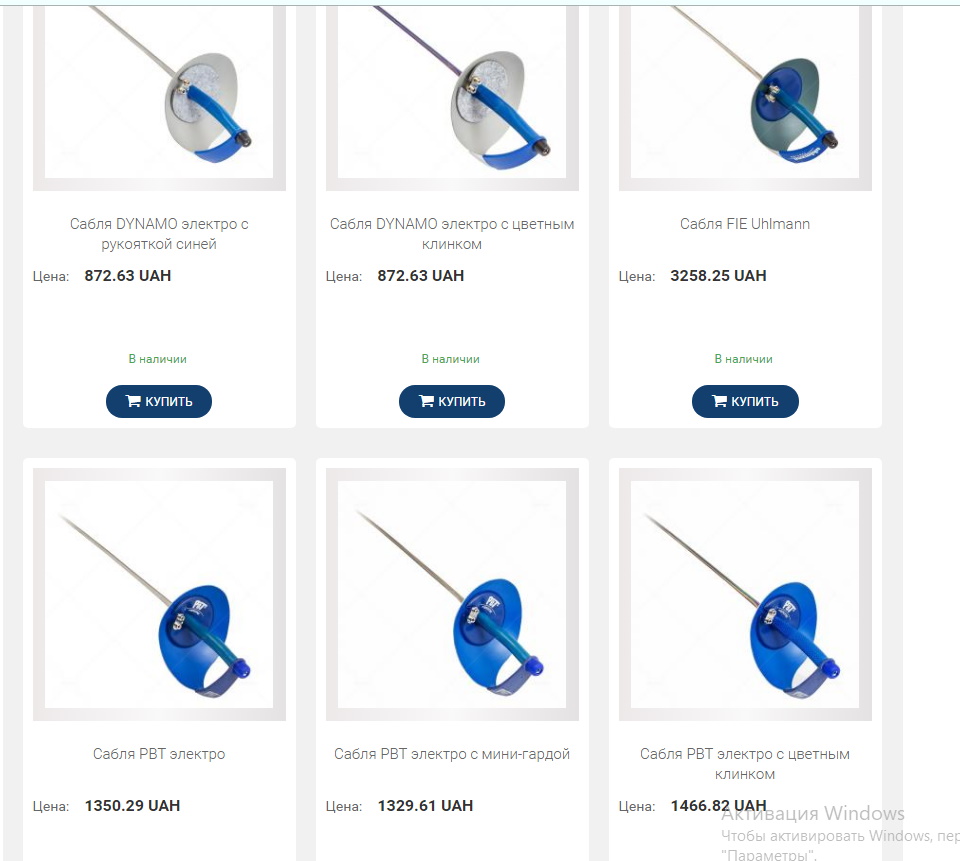The height and width of the screenshot is (861, 960).
Task: Buy the Сабля FIE Uhlmann
Action: pos(745,401)
